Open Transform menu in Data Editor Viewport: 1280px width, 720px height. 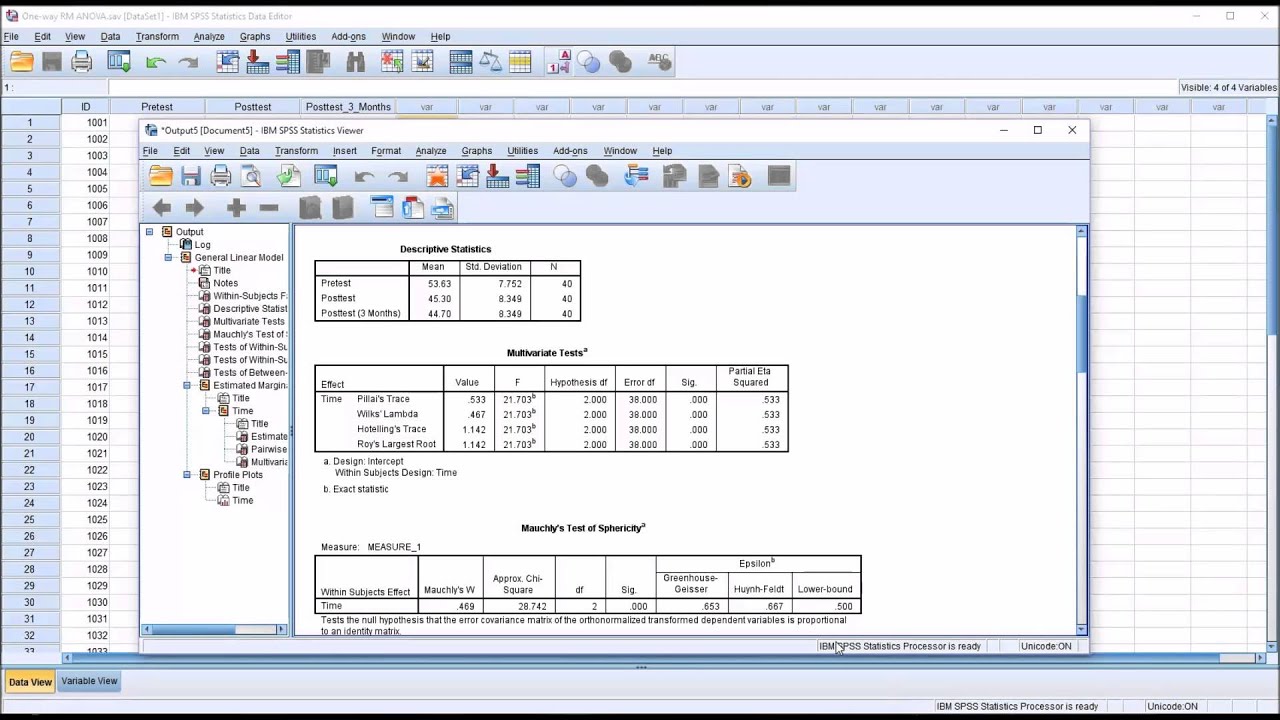(157, 37)
